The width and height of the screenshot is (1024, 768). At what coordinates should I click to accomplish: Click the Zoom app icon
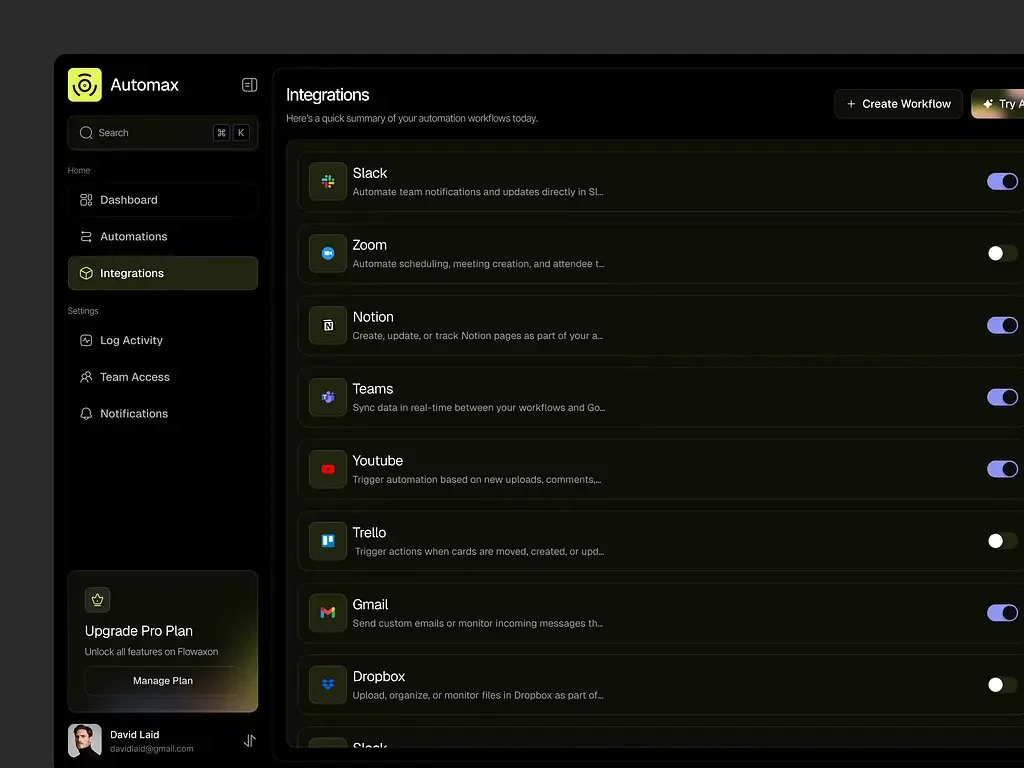tap(328, 253)
